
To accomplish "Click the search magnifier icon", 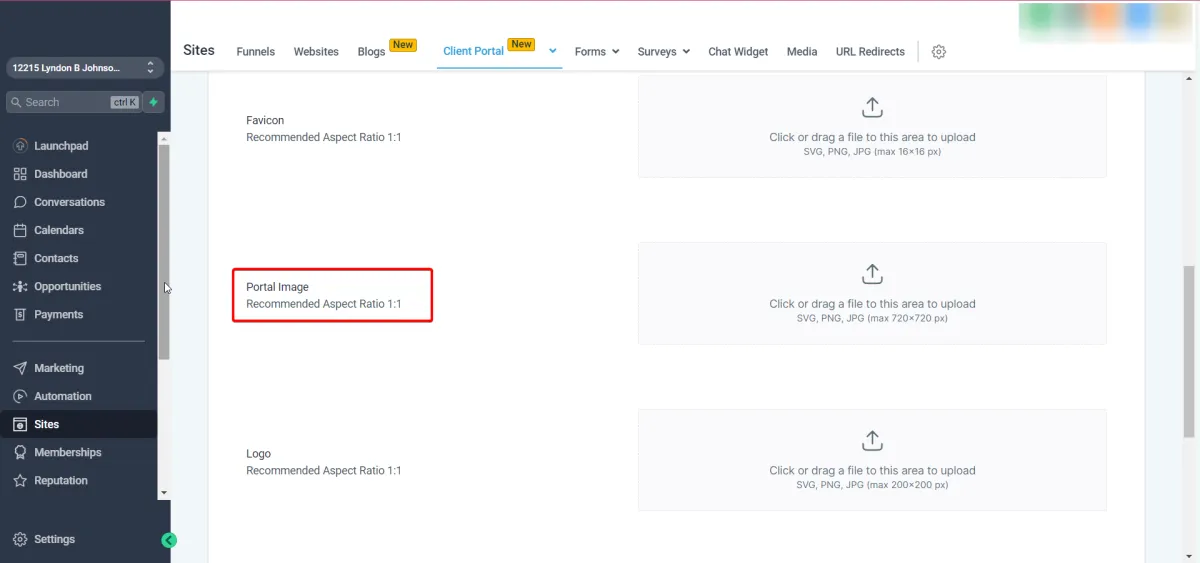I will (17, 102).
